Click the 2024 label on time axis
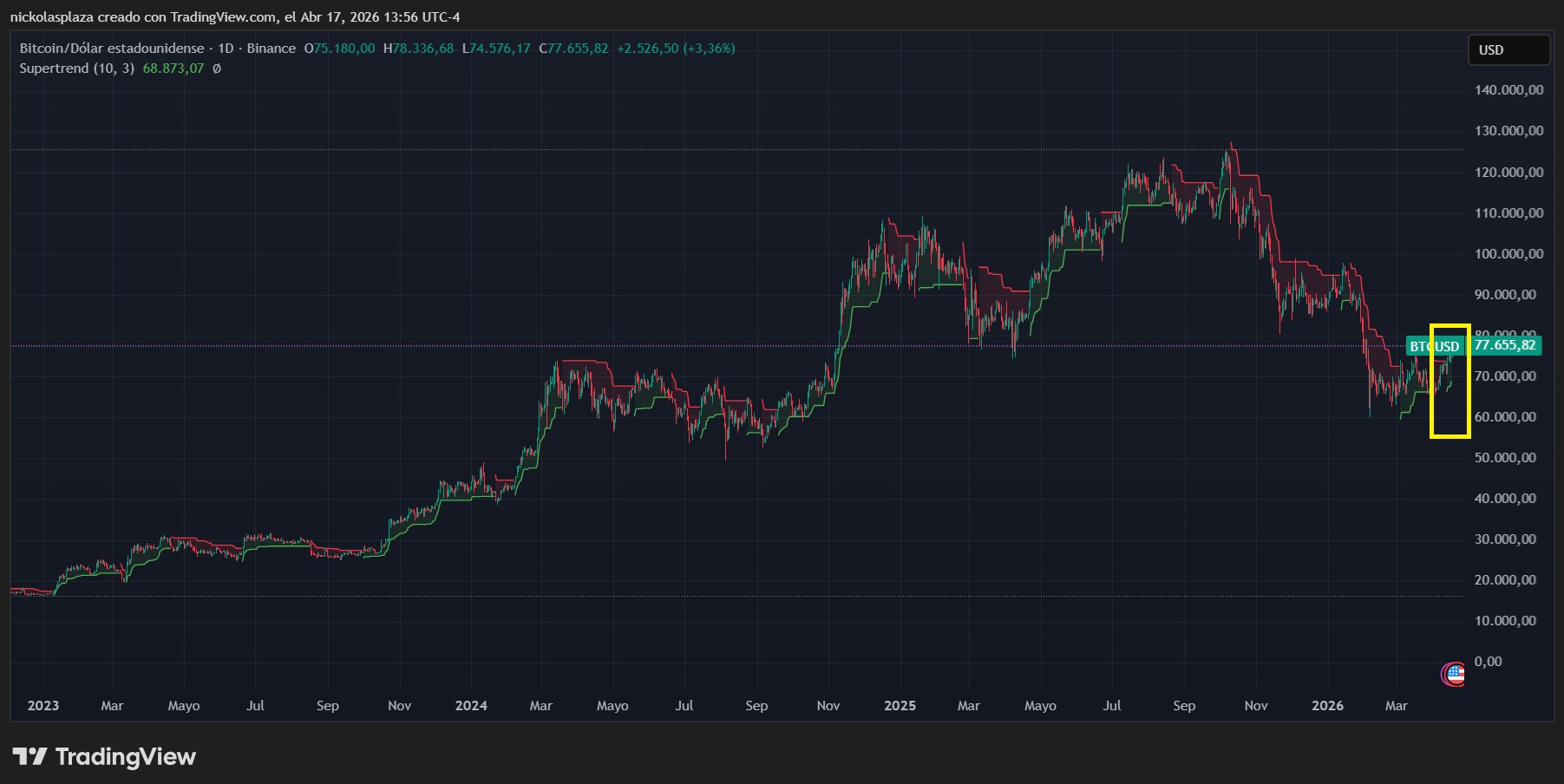This screenshot has width=1564, height=784. coord(471,706)
